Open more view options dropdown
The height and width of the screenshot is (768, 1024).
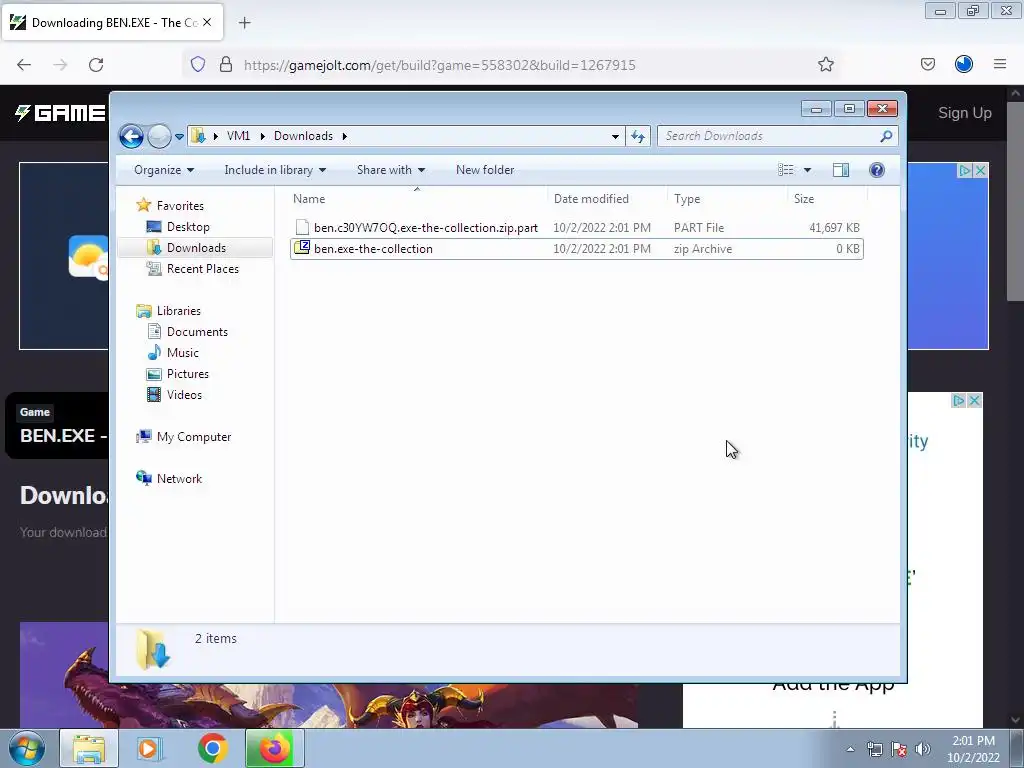tap(807, 170)
